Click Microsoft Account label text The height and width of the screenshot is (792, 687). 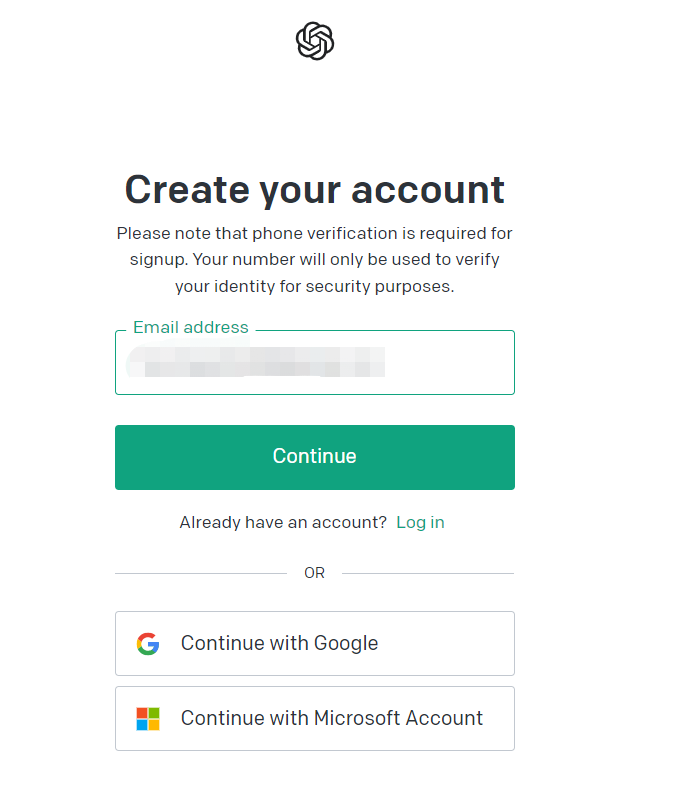click(x=399, y=718)
